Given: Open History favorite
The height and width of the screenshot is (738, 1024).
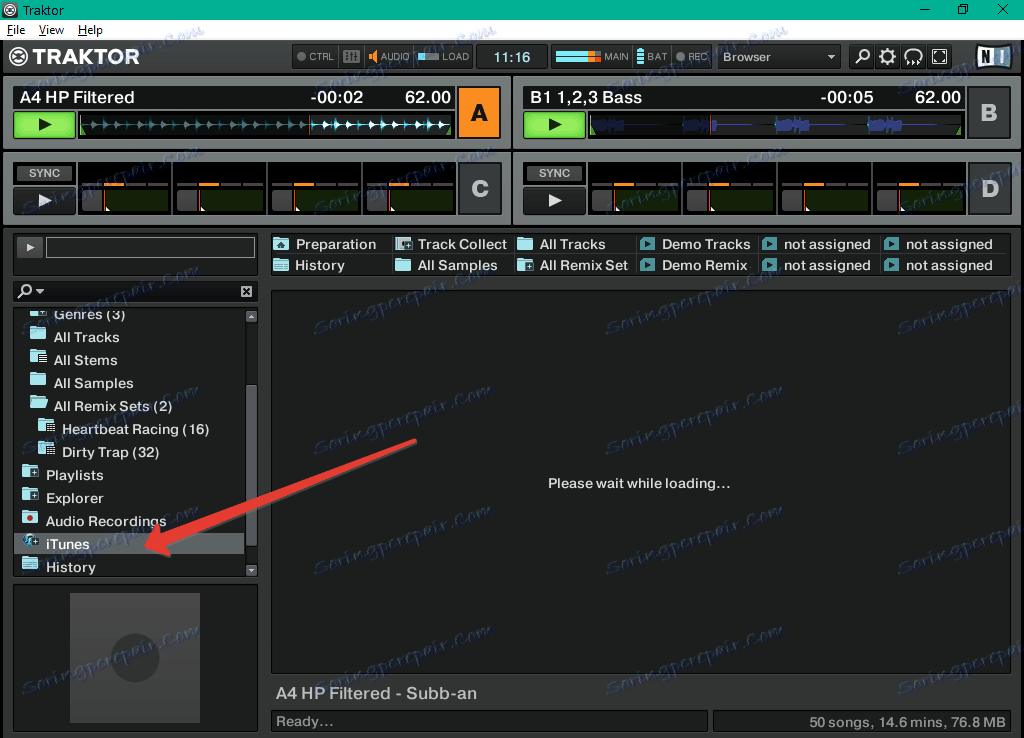Looking at the screenshot, I should pyautogui.click(x=309, y=265).
